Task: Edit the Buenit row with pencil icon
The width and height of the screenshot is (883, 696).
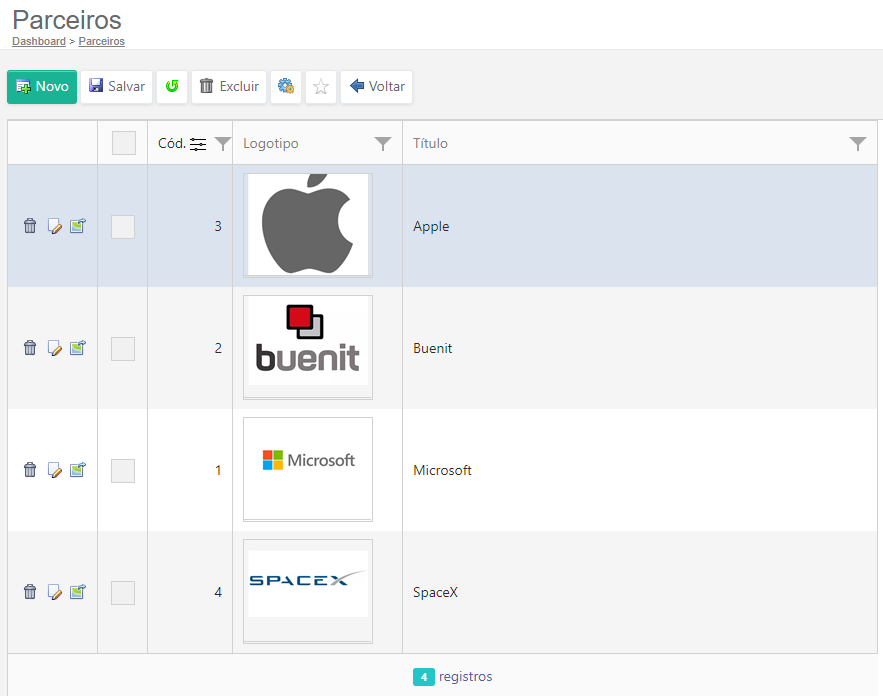Action: [55, 348]
